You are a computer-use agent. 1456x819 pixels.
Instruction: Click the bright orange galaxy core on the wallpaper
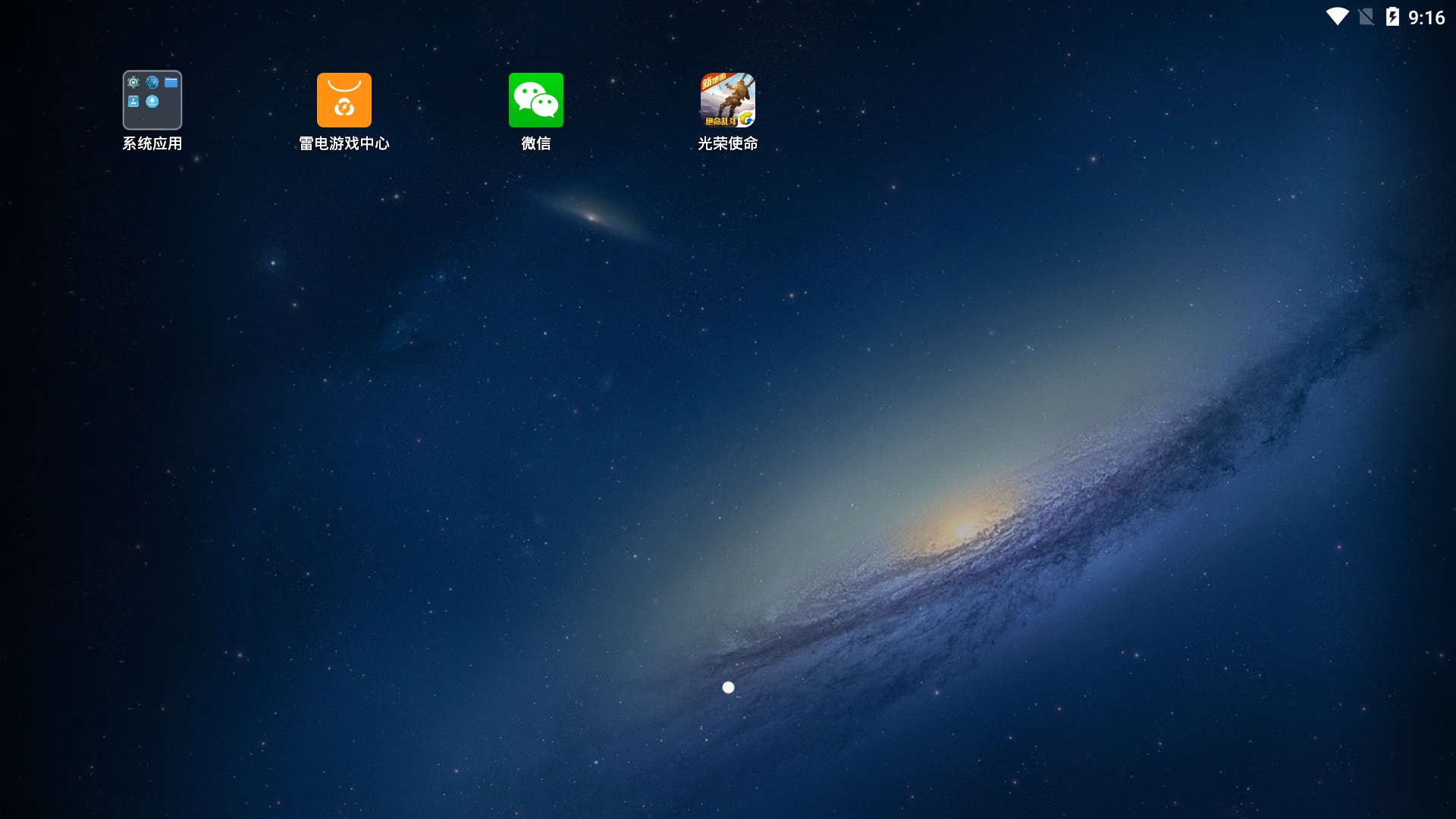pos(965,526)
